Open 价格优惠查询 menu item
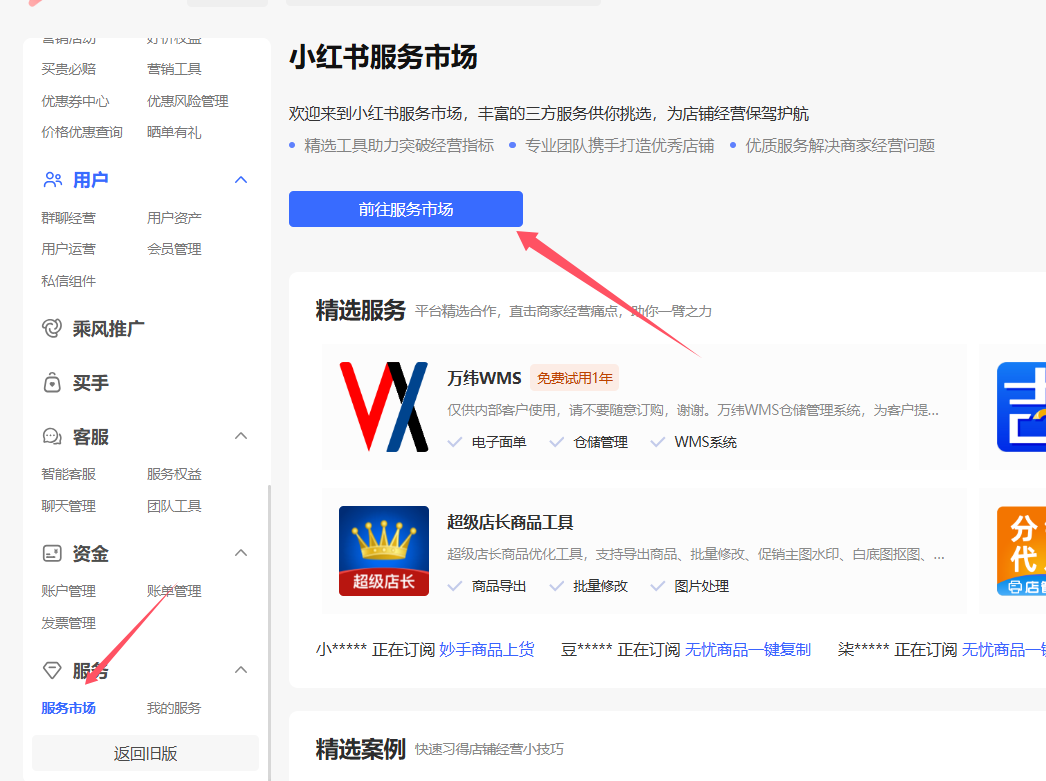This screenshot has height=781, width=1046. 82,133
